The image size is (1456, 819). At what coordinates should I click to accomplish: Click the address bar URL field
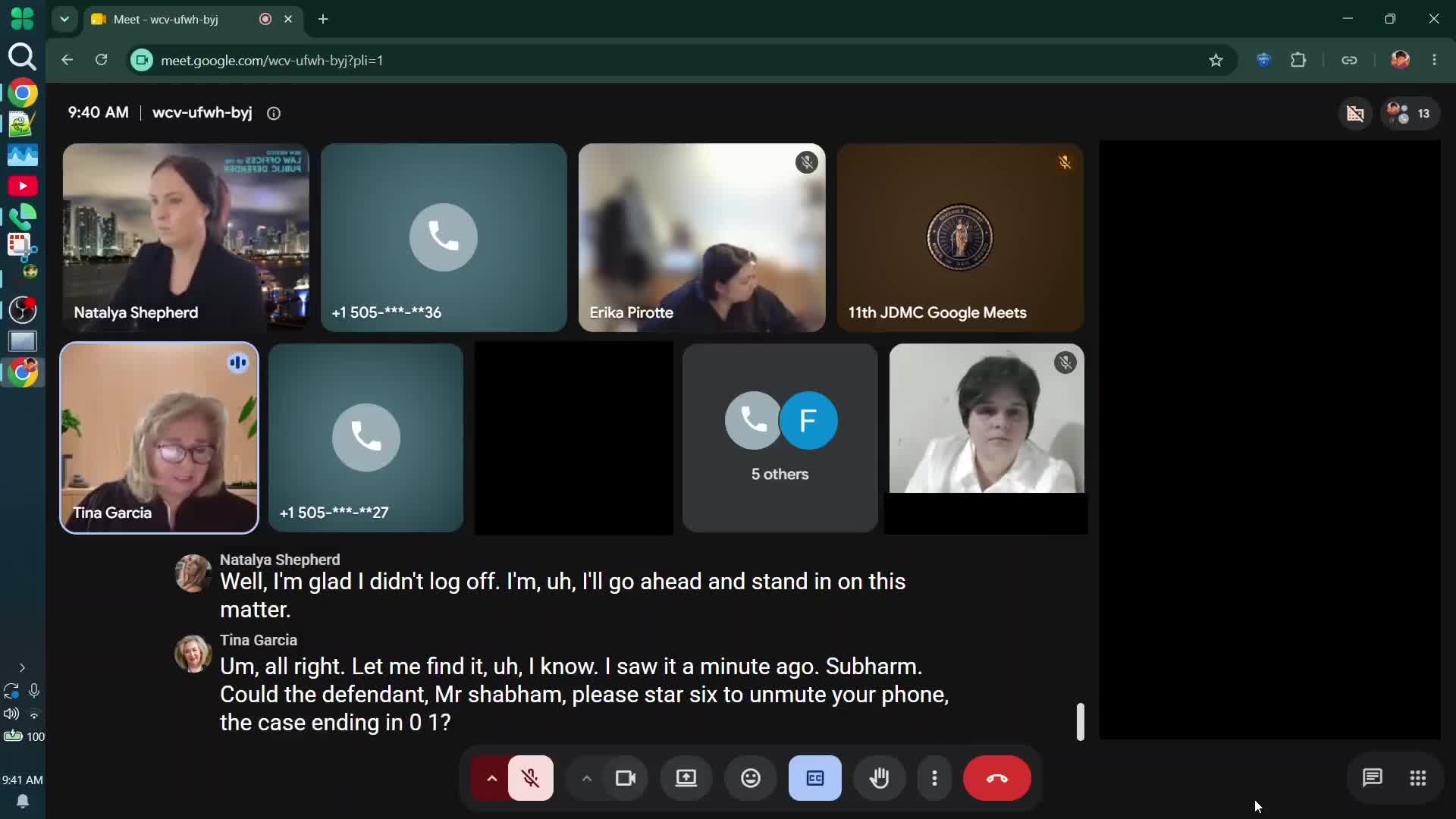coord(682,60)
